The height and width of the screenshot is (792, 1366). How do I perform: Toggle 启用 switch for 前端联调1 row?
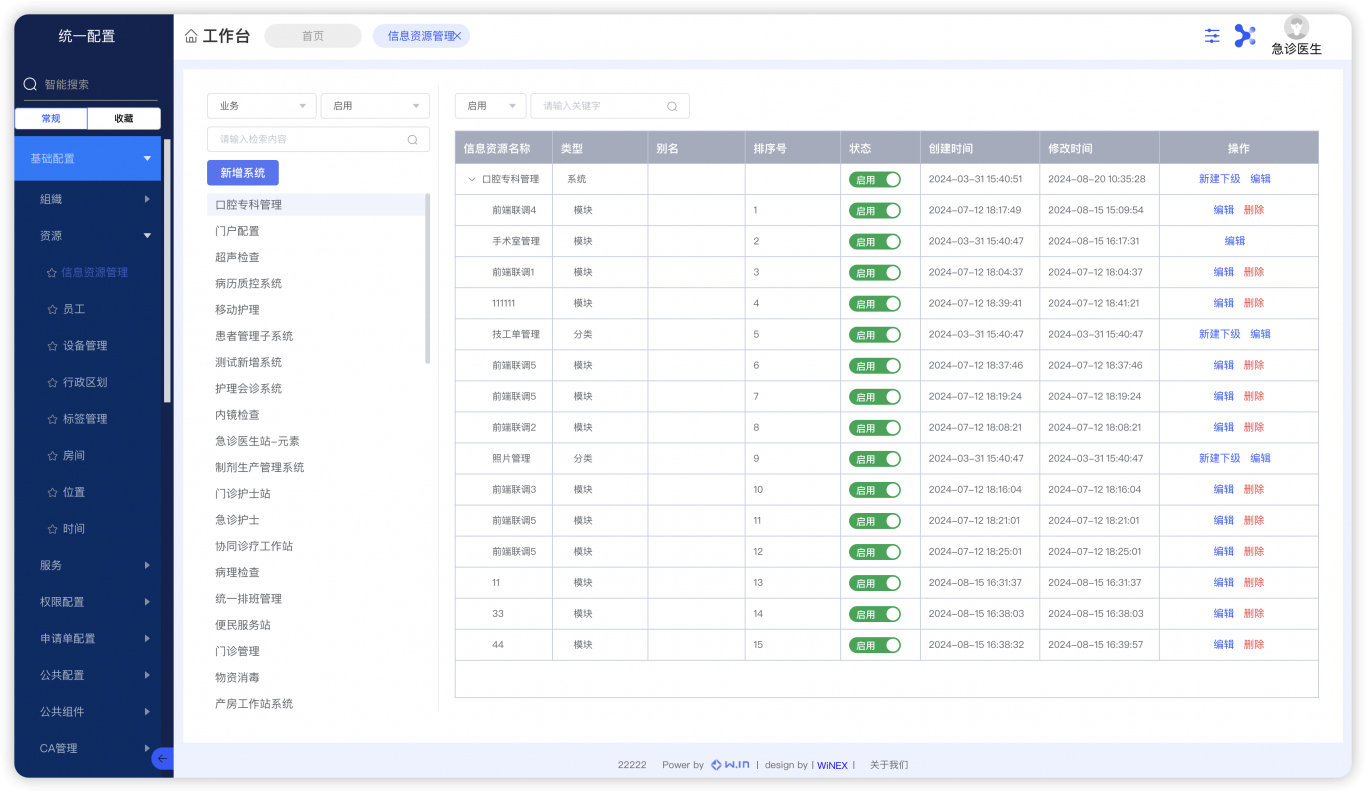[x=875, y=272]
